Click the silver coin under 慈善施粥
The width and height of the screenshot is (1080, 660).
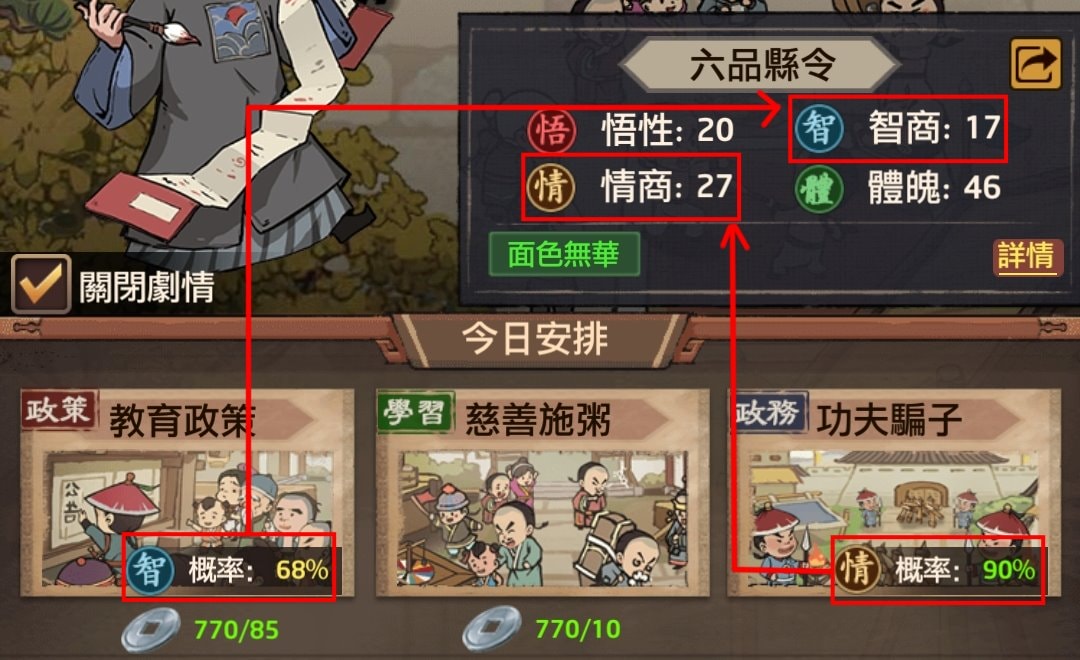coord(492,628)
